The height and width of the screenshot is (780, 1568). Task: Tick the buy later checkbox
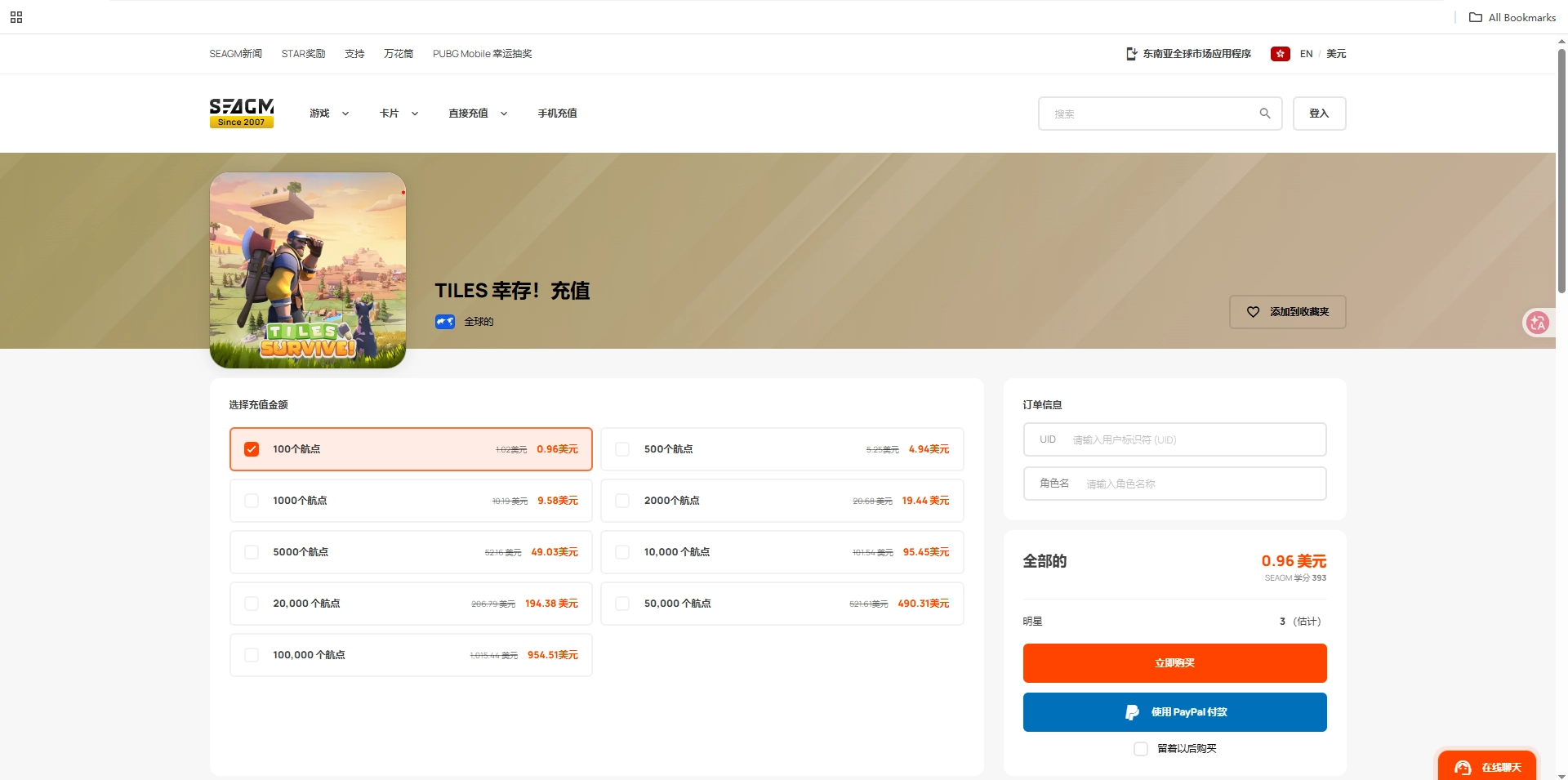pos(1141,749)
